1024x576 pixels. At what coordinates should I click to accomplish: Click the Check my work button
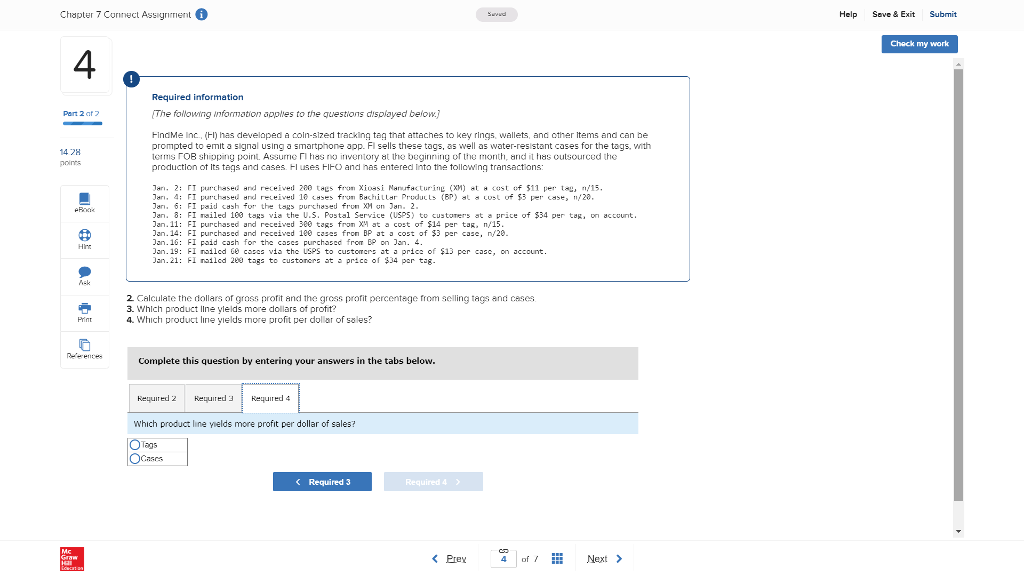(919, 44)
